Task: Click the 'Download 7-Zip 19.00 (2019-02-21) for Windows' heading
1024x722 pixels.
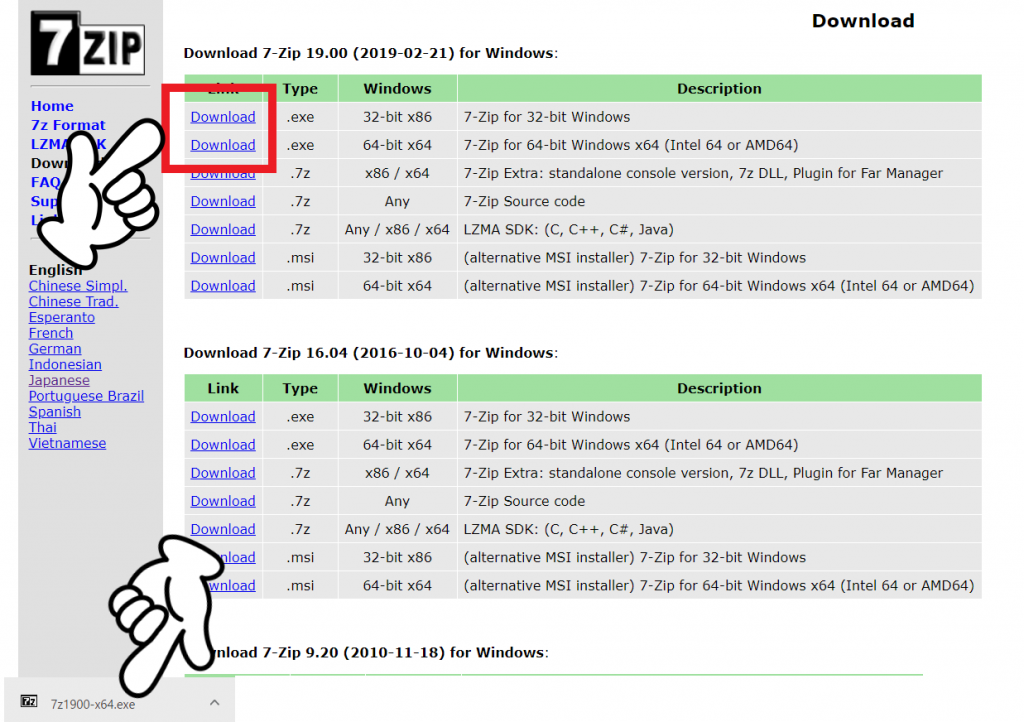Action: pos(370,53)
